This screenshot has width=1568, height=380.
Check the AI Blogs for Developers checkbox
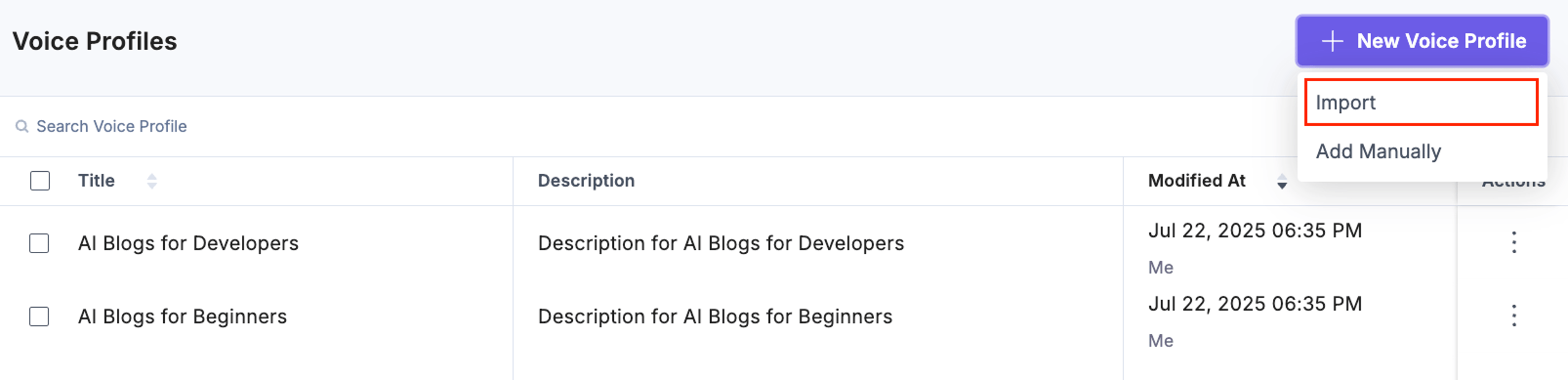click(x=40, y=243)
